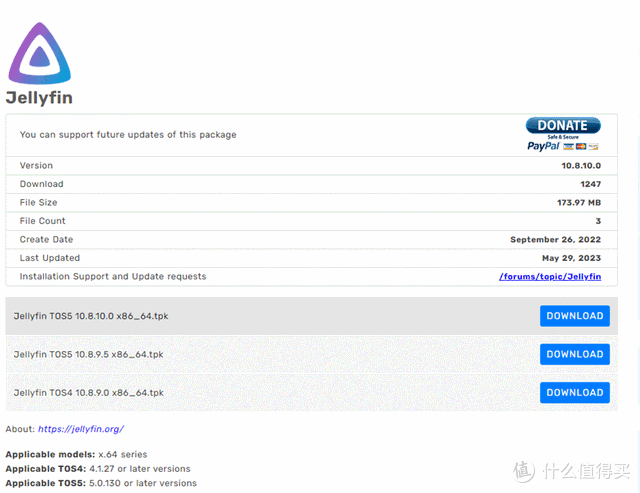Select the Jellyfin TOS4 10.8.9.0 x86_64.tpk row
This screenshot has height=493, width=640.
88,393
